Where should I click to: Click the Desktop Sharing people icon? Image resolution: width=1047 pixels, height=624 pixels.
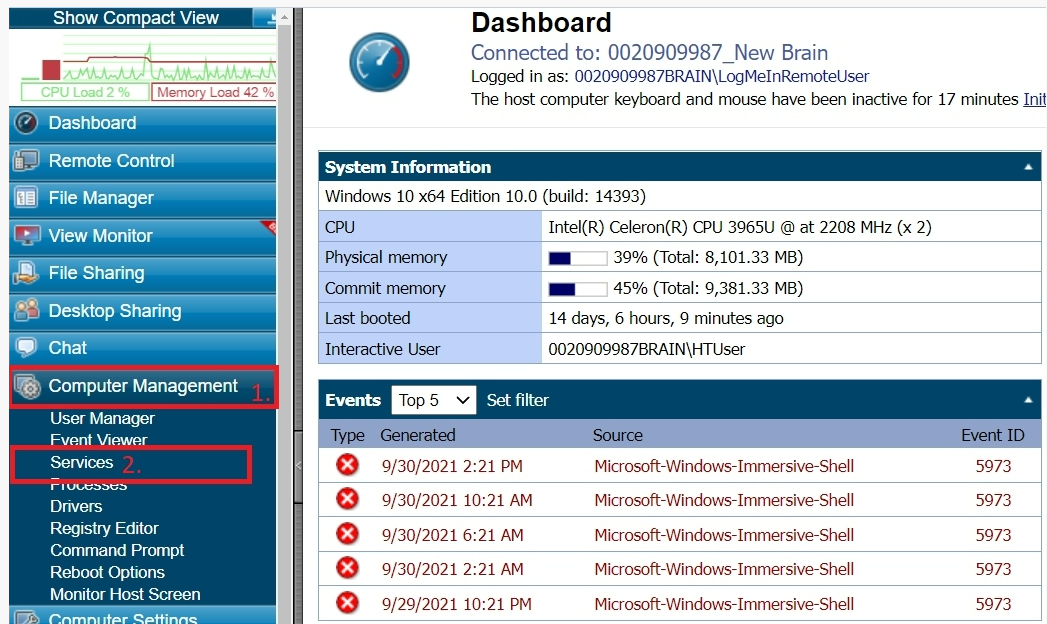tap(27, 311)
